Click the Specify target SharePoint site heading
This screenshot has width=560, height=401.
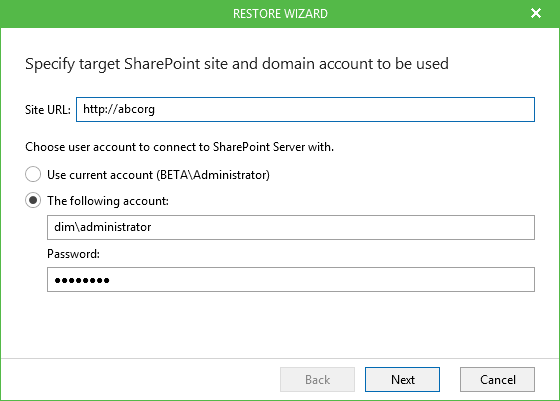tap(237, 64)
